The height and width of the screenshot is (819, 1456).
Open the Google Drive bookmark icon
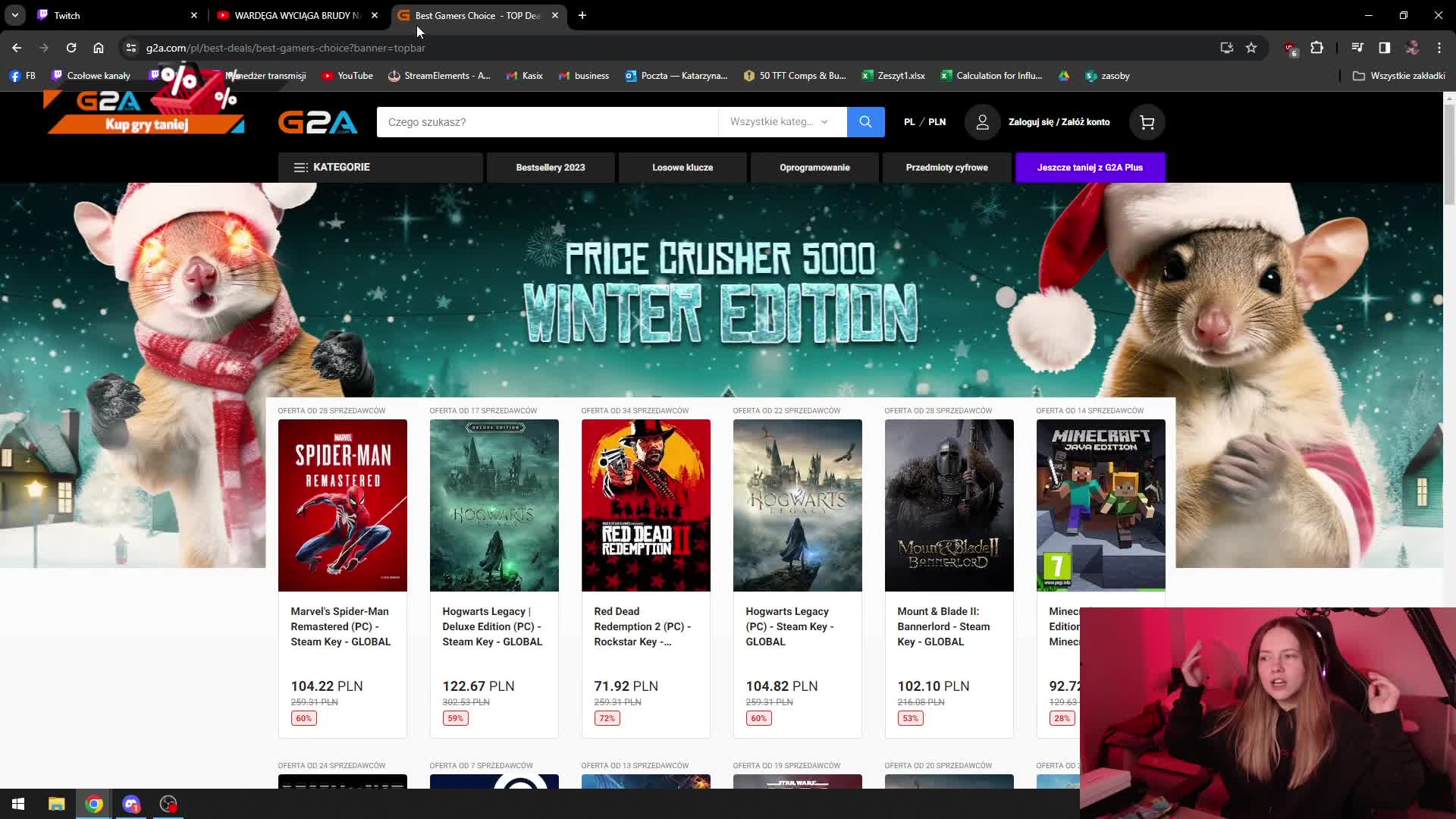(x=1064, y=76)
